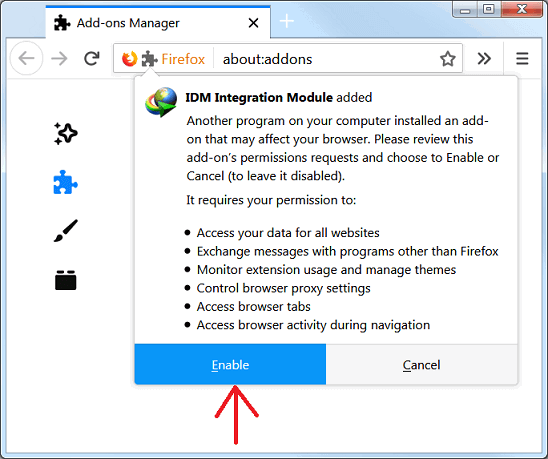This screenshot has width=548, height=459.
Task: Click the IDM Integration Module globe icon
Action: (161, 102)
